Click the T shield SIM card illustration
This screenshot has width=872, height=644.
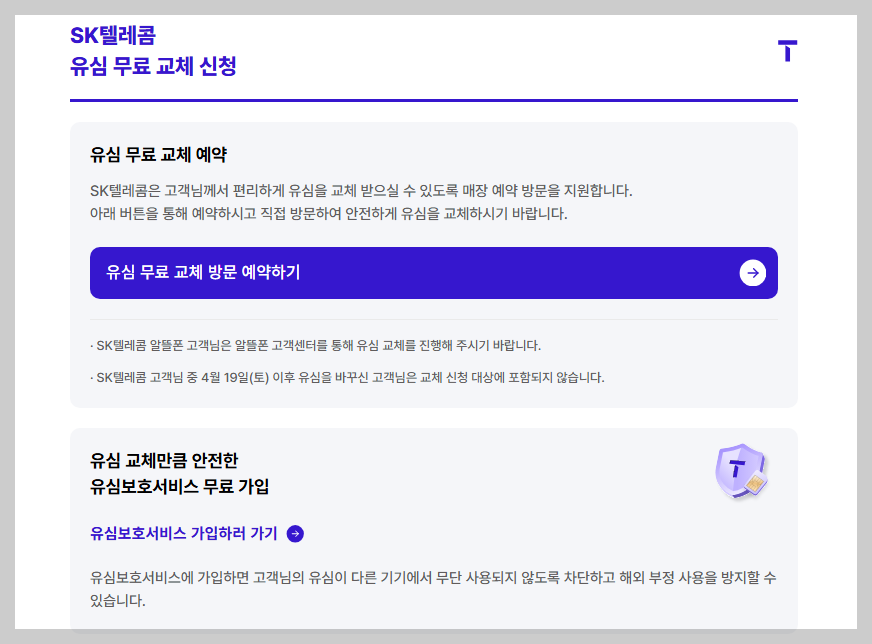[741, 471]
